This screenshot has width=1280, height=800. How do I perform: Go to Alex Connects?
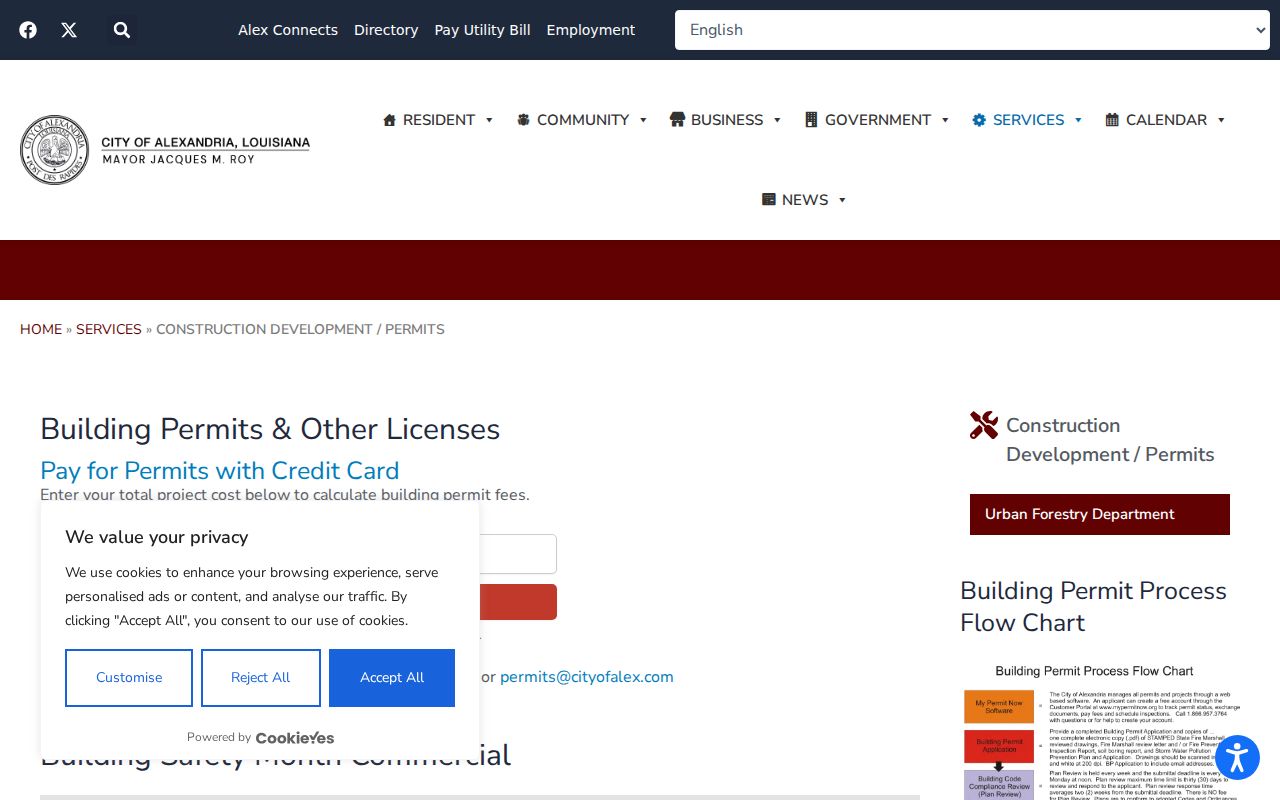pyautogui.click(x=288, y=30)
